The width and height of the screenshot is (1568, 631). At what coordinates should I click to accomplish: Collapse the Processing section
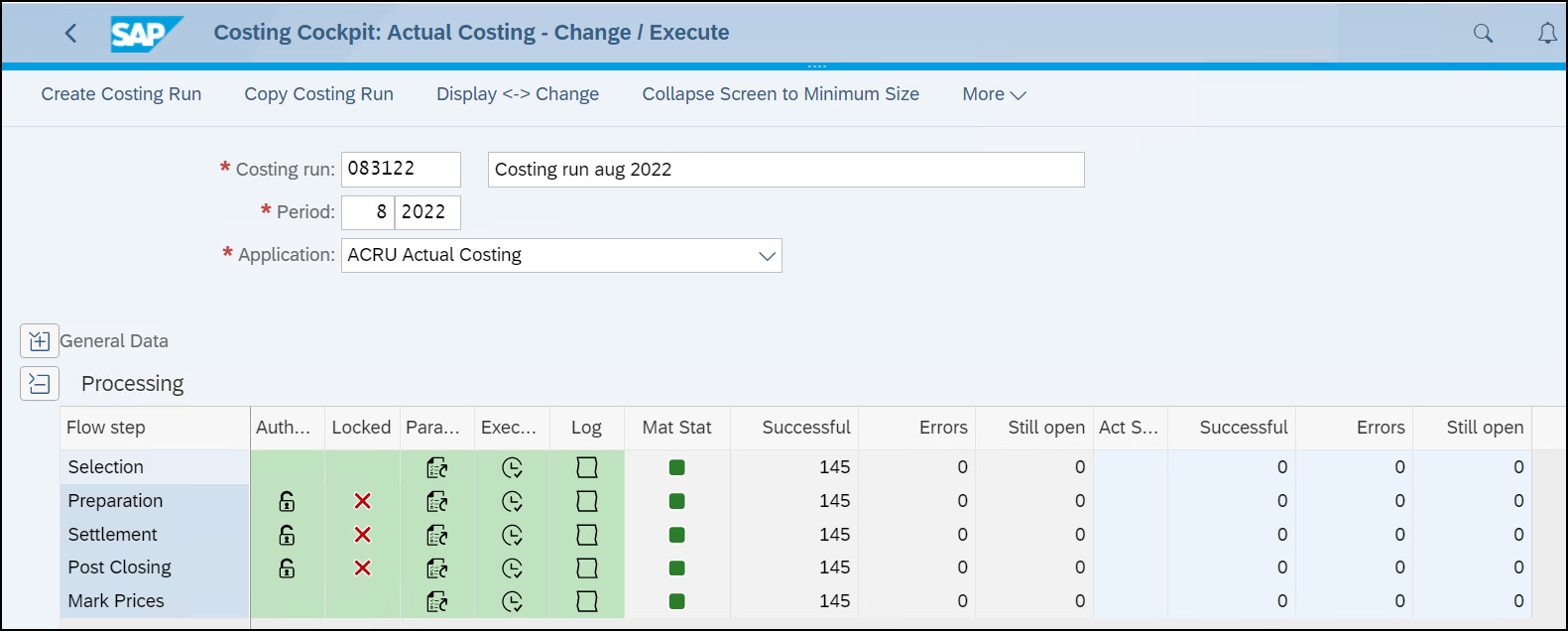[40, 384]
